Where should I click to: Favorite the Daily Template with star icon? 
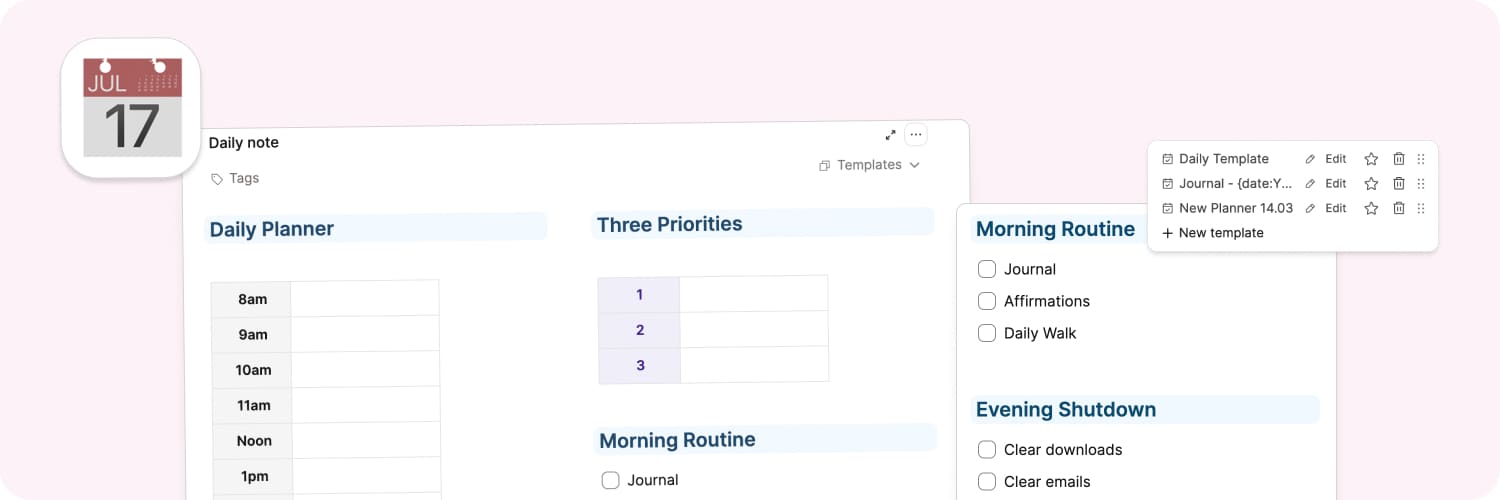(1371, 159)
